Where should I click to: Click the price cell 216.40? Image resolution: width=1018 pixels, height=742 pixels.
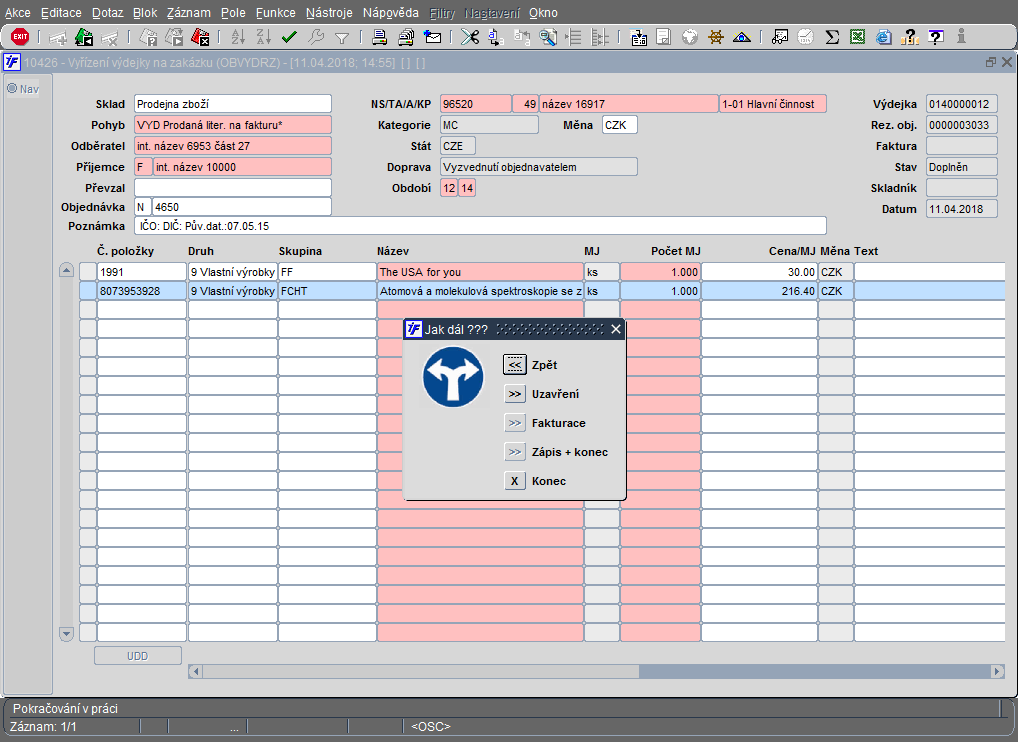pyautogui.click(x=759, y=291)
